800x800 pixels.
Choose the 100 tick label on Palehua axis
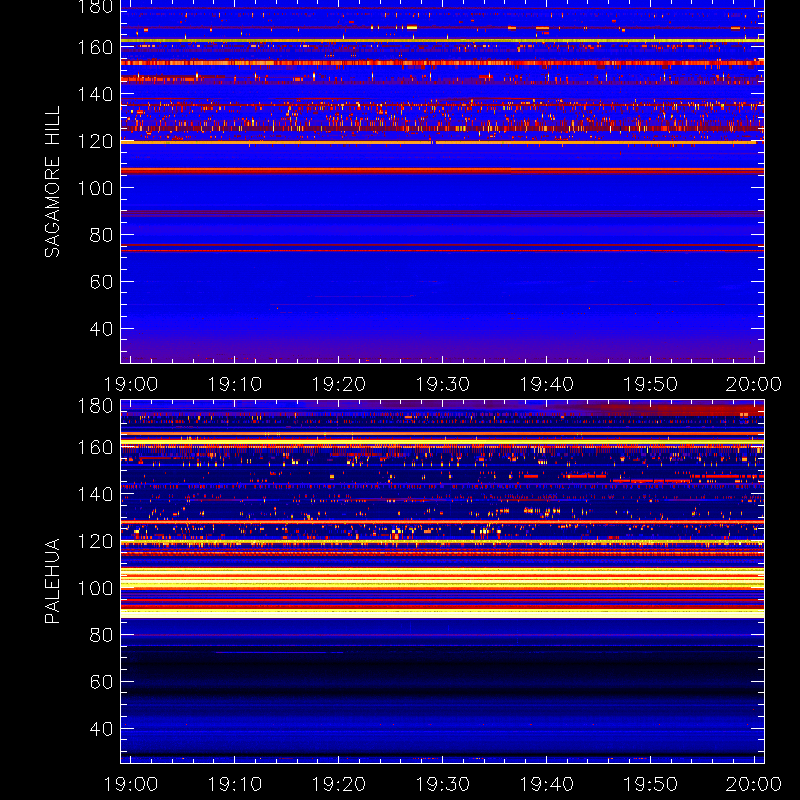click(95, 588)
